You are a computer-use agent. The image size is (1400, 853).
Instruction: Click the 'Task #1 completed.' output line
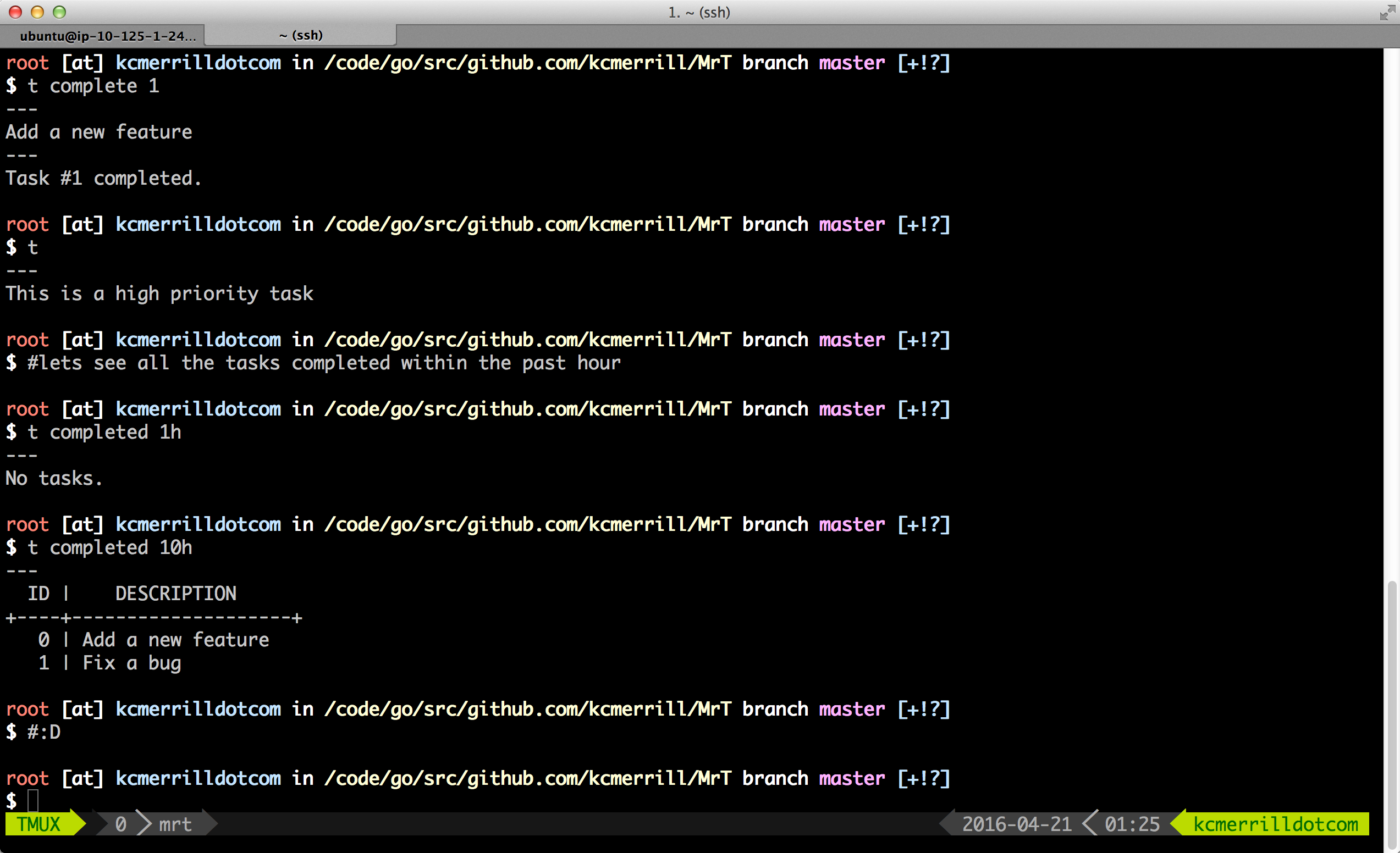[103, 178]
